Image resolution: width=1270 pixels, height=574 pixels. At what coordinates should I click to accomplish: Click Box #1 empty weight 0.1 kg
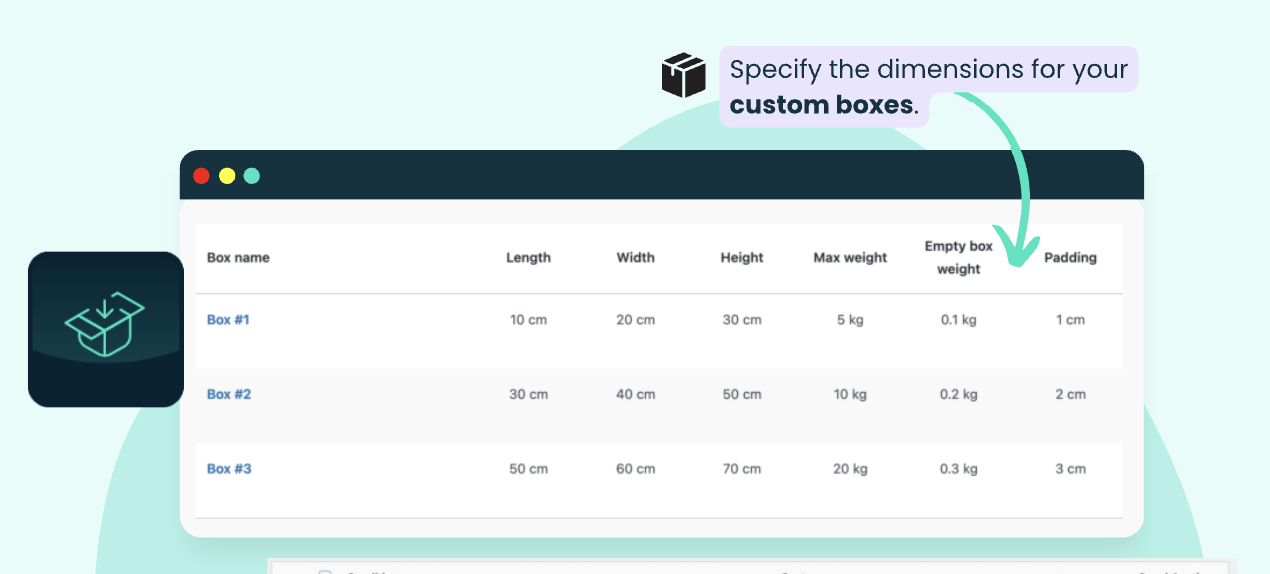[958, 320]
